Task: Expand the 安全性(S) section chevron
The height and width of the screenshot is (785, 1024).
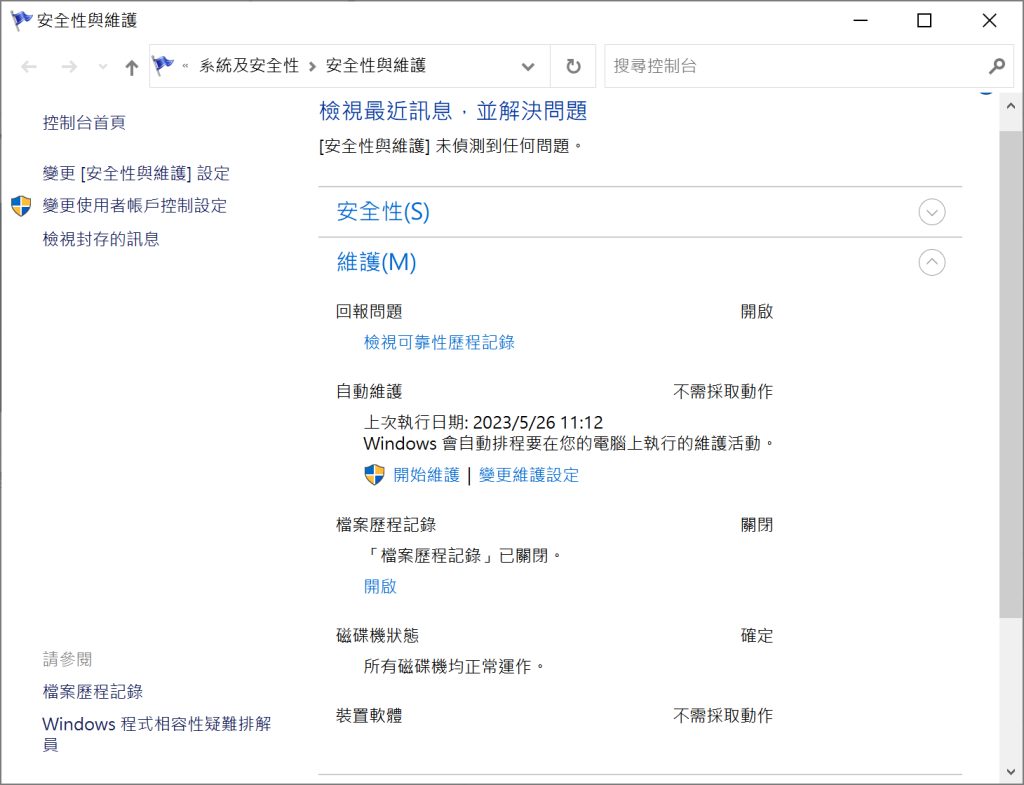Action: tap(931, 212)
